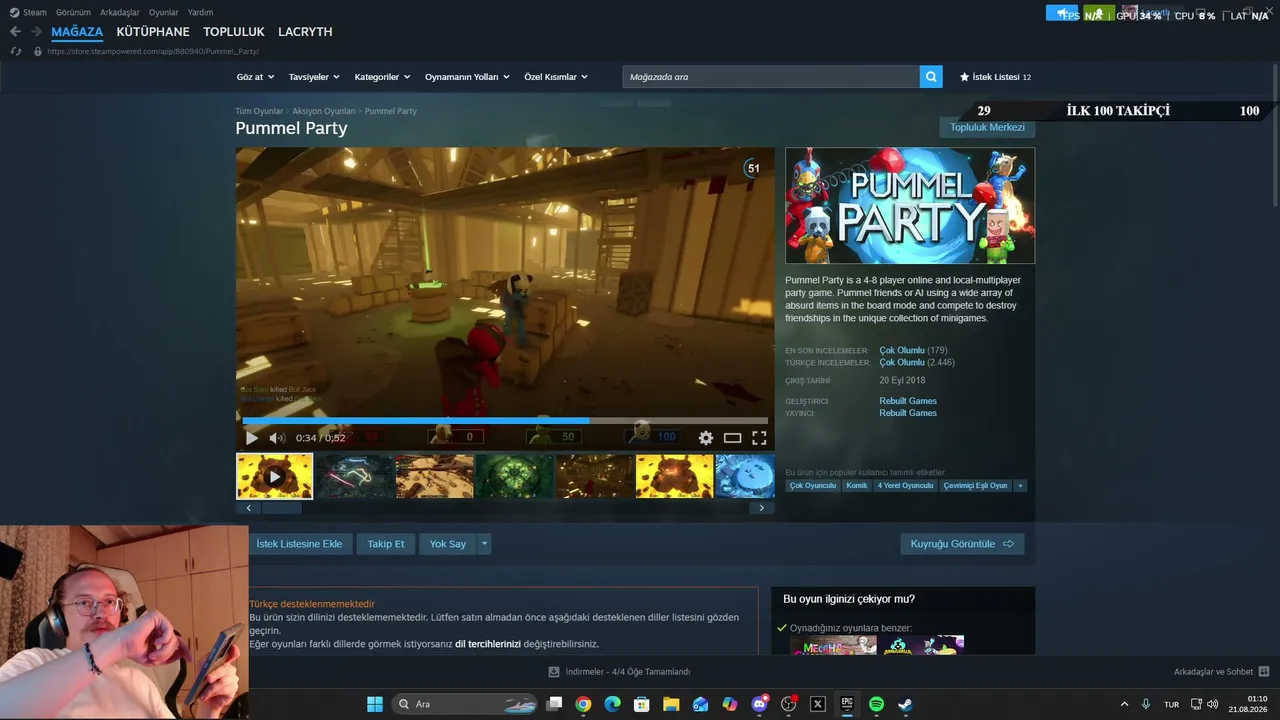Click the Takip Et button
The width and height of the screenshot is (1280, 720).
click(386, 544)
